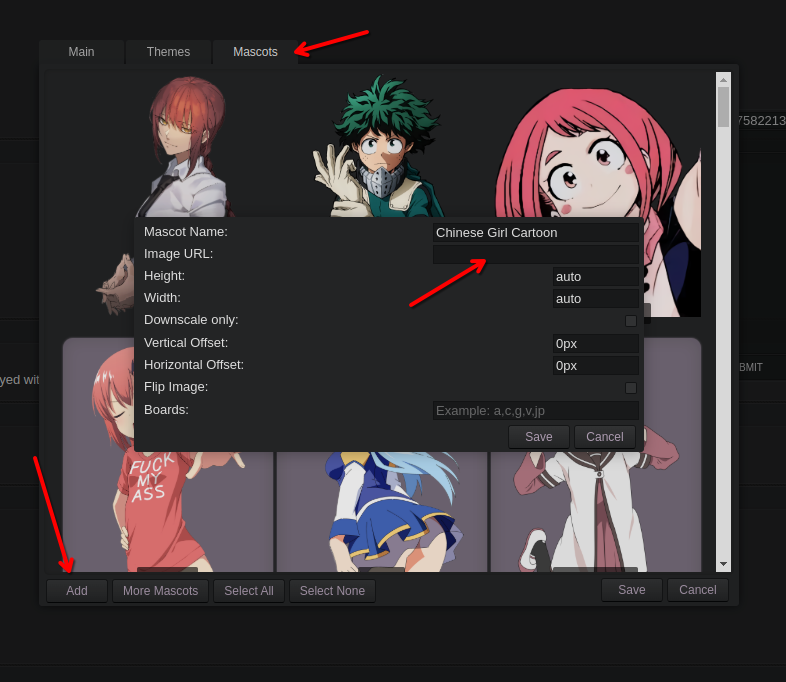Save the new mascot in dialog
The height and width of the screenshot is (682, 786).
[x=539, y=437]
